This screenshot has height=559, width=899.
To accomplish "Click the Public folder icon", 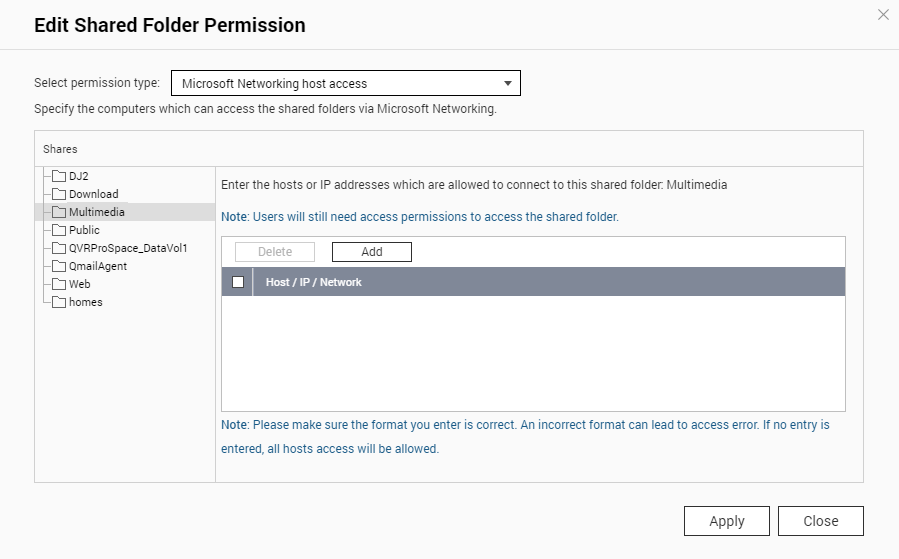I will pos(59,230).
